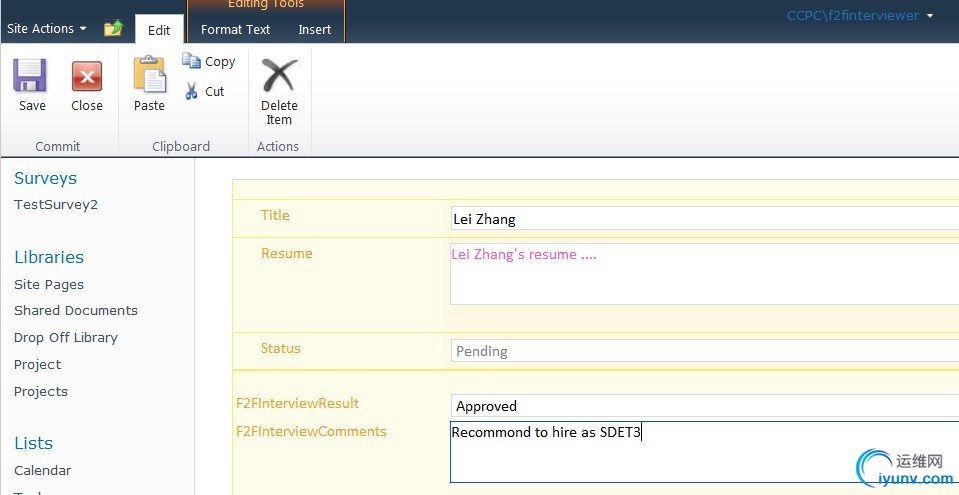Click the Title field containing Lei Zhang
The height and width of the screenshot is (495, 959).
click(705, 218)
